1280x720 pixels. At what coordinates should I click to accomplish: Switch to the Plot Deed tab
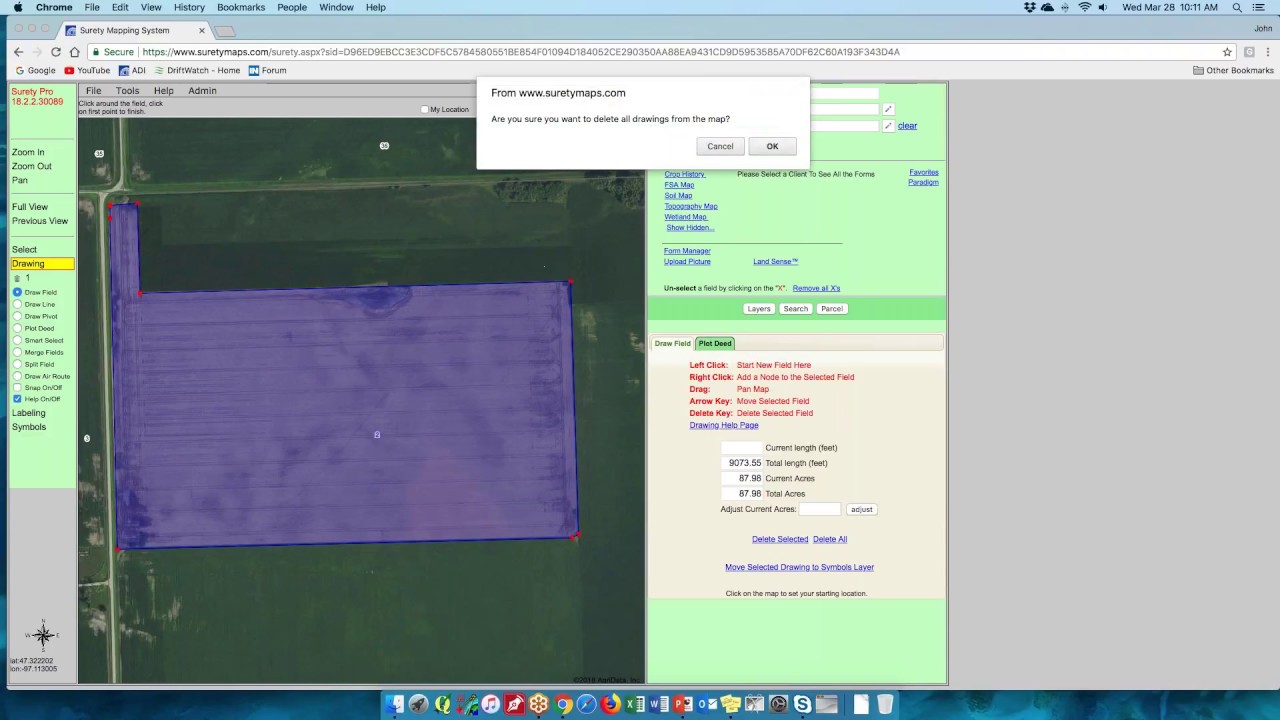(715, 344)
